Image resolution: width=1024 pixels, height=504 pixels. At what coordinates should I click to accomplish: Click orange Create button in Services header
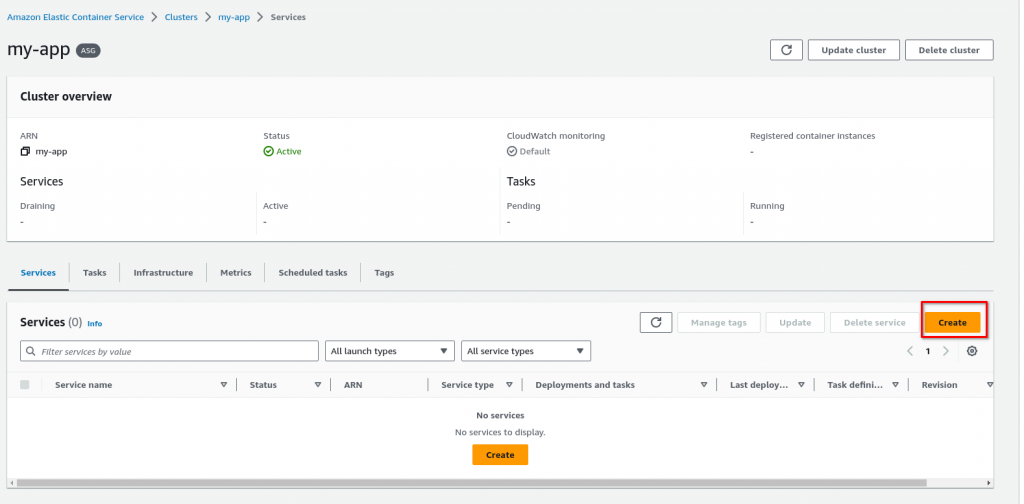952,323
